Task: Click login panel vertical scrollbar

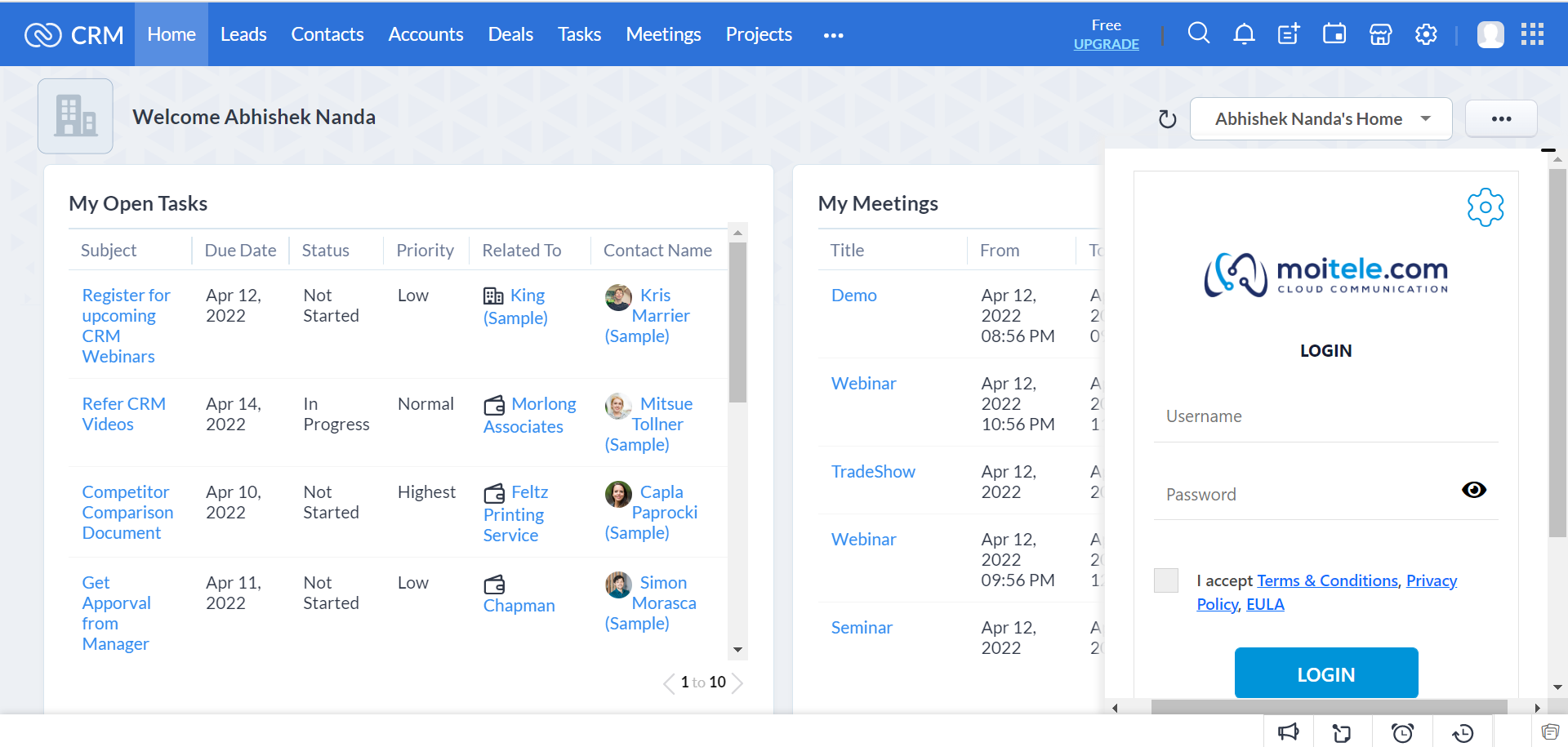Action: tap(1557, 351)
